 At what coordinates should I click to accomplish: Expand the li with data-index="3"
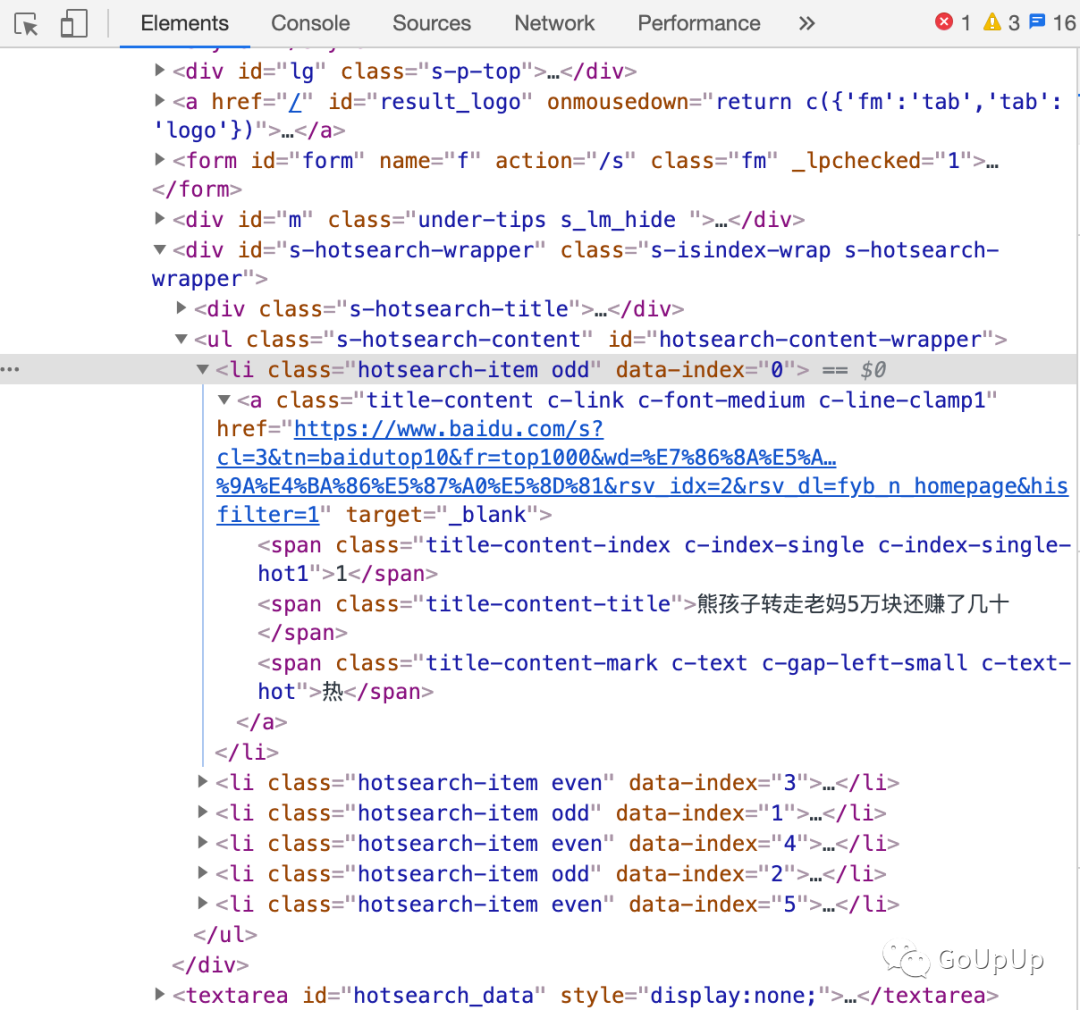203,782
